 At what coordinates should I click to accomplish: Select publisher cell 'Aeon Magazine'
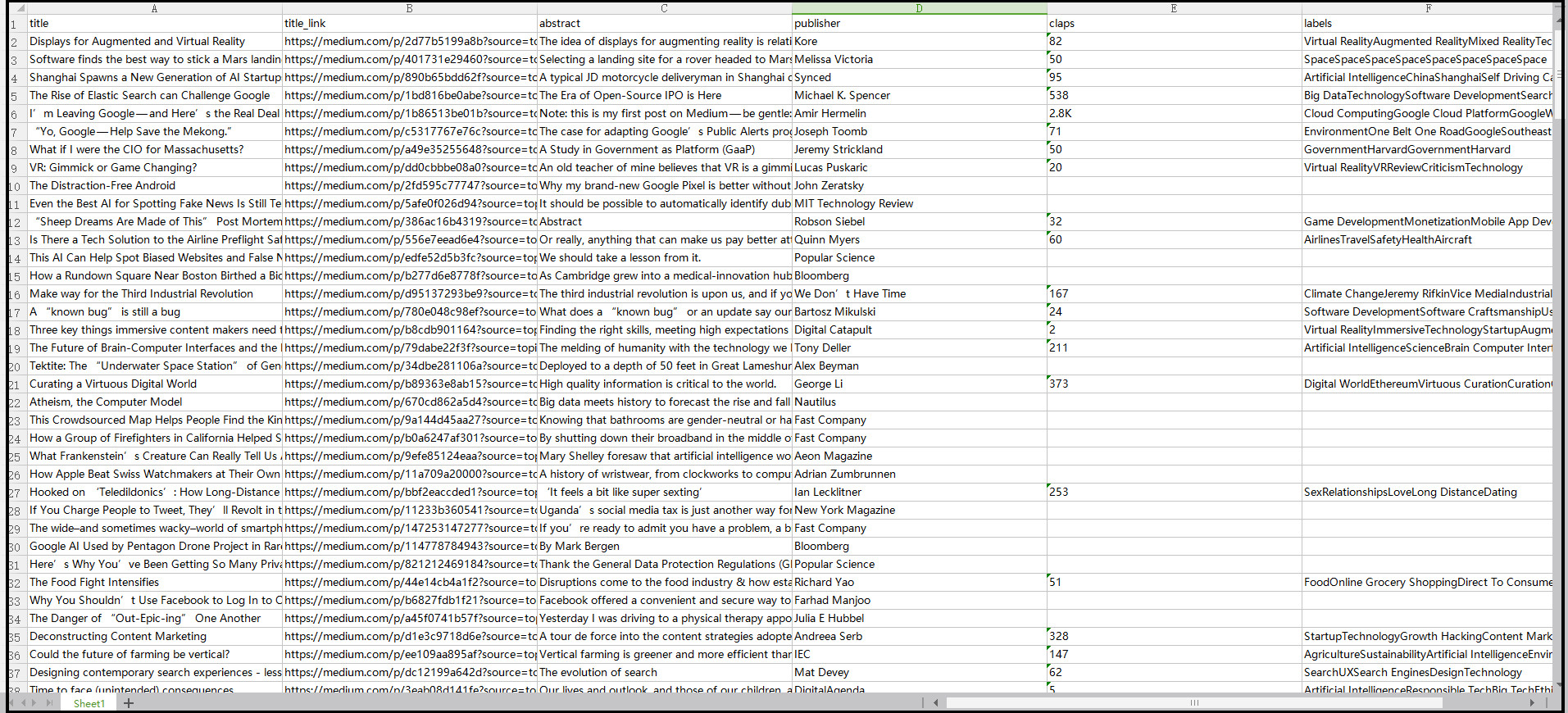[919, 456]
